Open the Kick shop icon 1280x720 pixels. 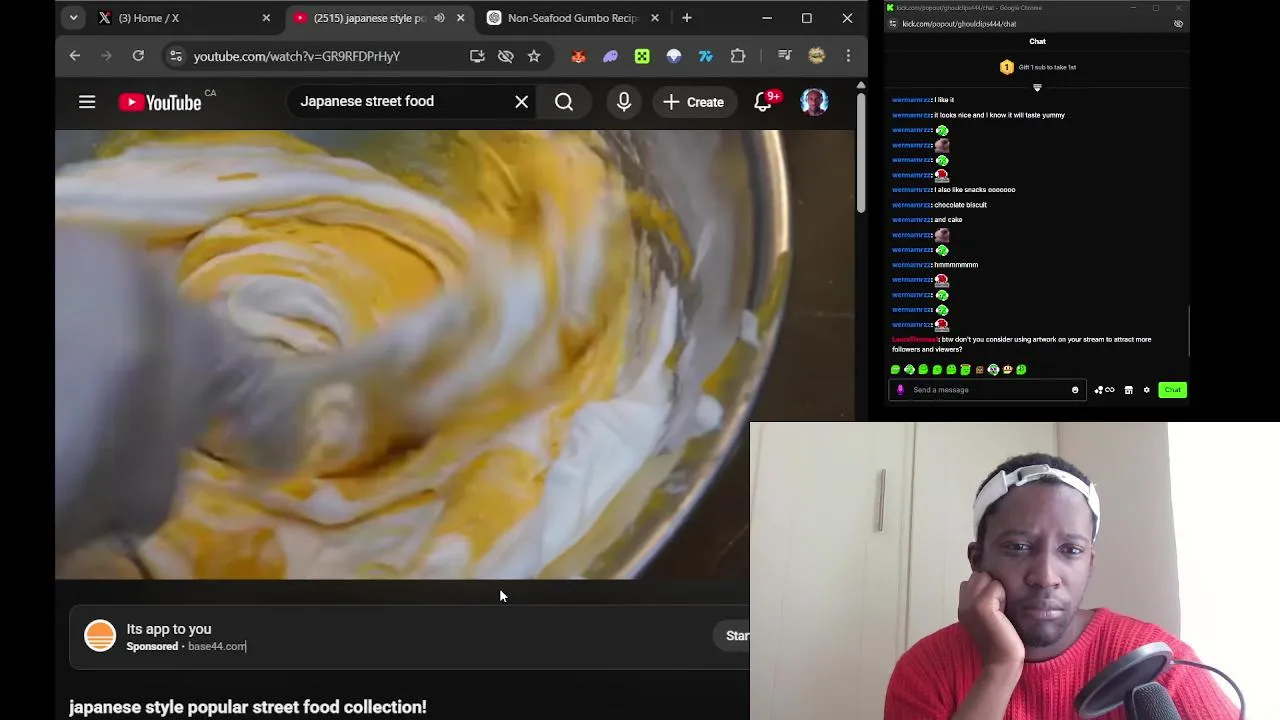click(1128, 390)
